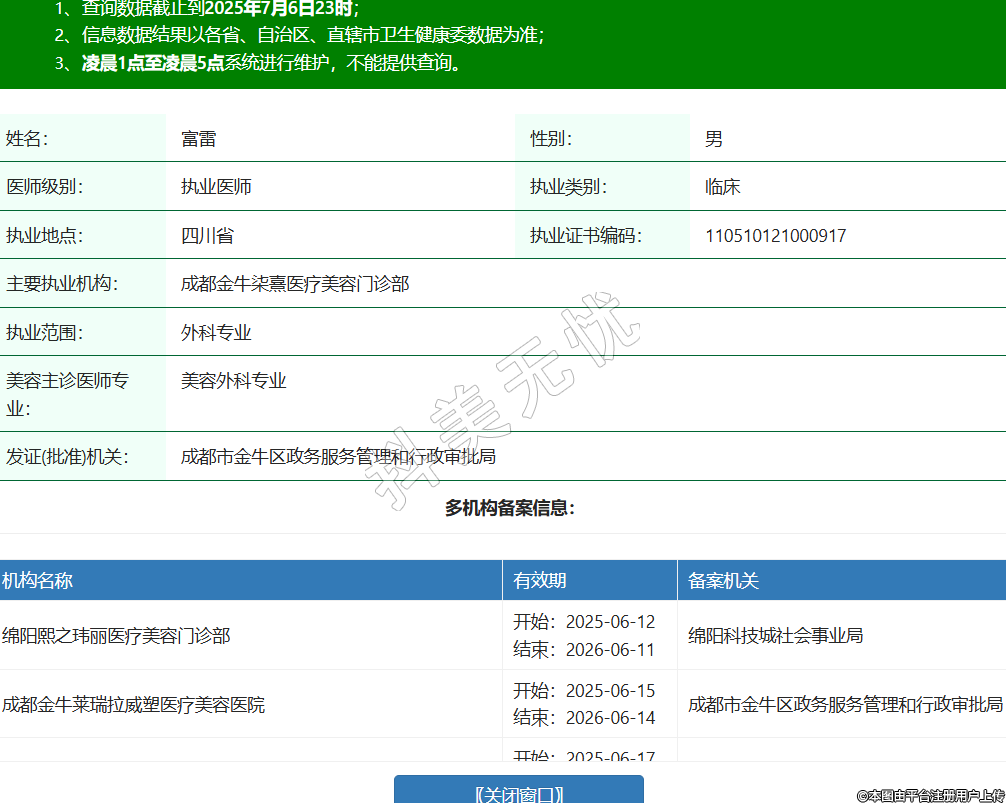Click the 成都金牛柒熹医疗美容门诊部 institution value
The height and width of the screenshot is (803, 1006).
295,284
